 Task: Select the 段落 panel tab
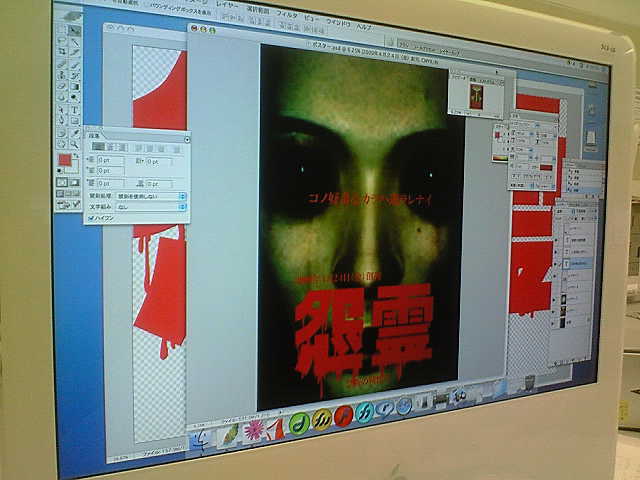pyautogui.click(x=93, y=136)
